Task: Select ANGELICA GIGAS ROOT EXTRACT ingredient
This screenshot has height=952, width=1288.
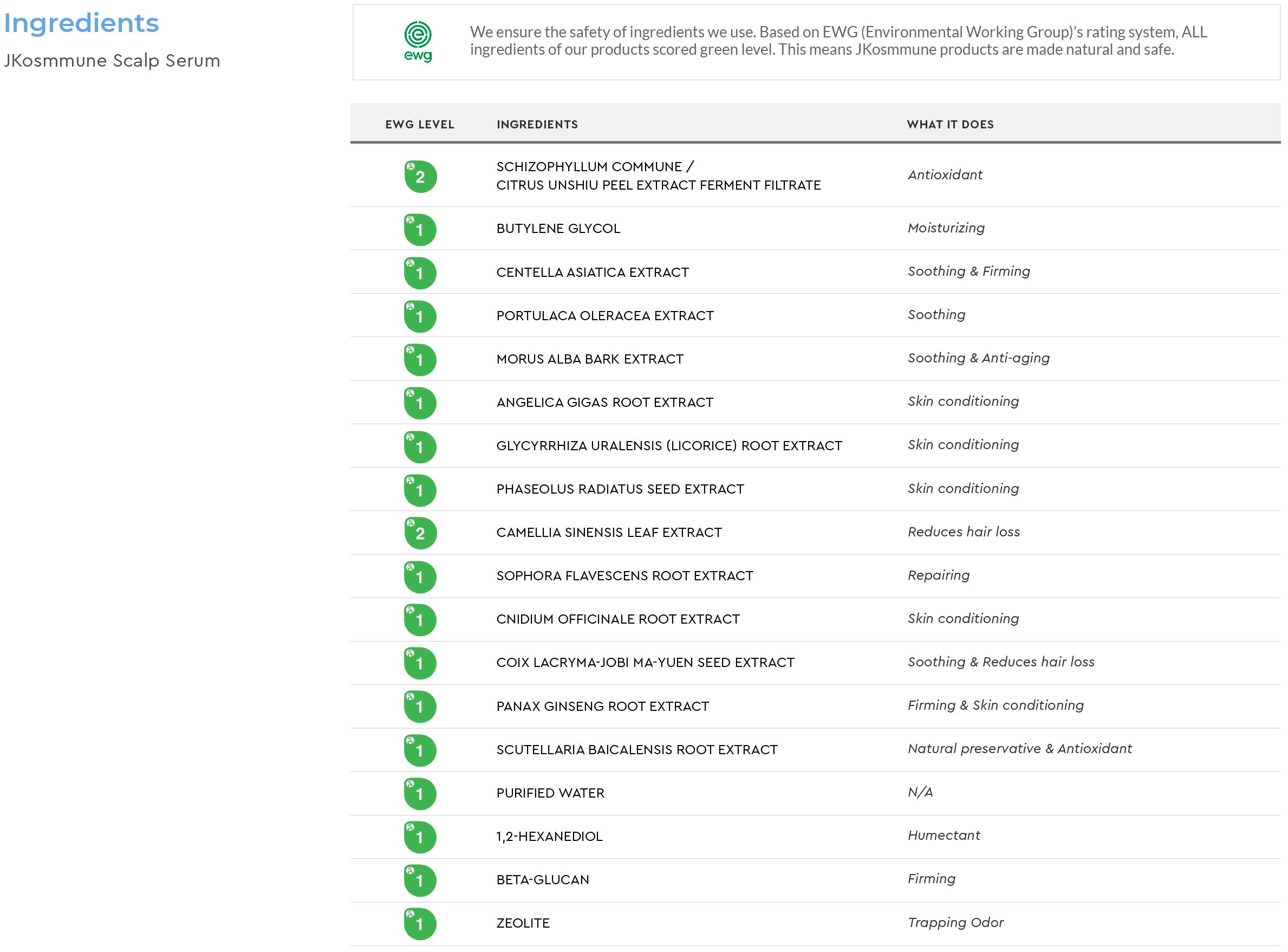Action: click(605, 402)
